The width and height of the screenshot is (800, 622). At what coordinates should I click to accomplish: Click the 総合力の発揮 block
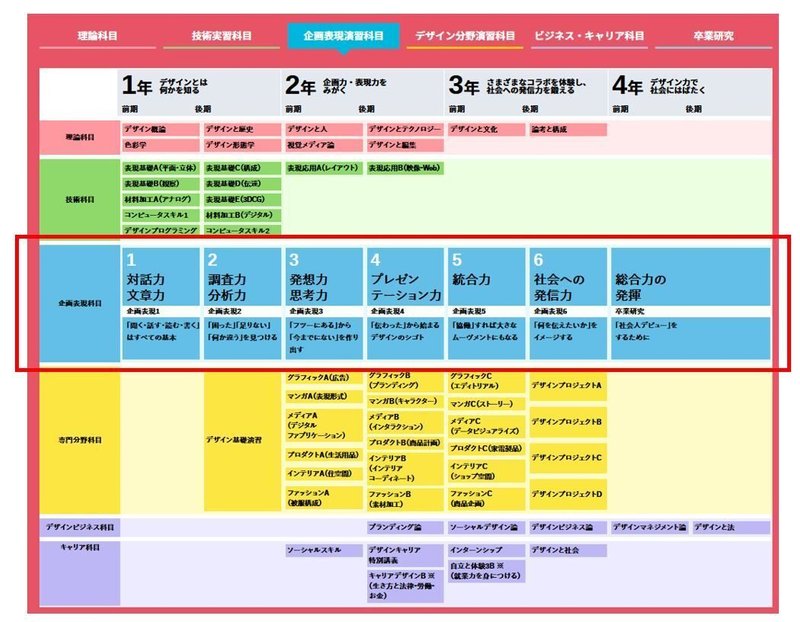tap(690, 277)
